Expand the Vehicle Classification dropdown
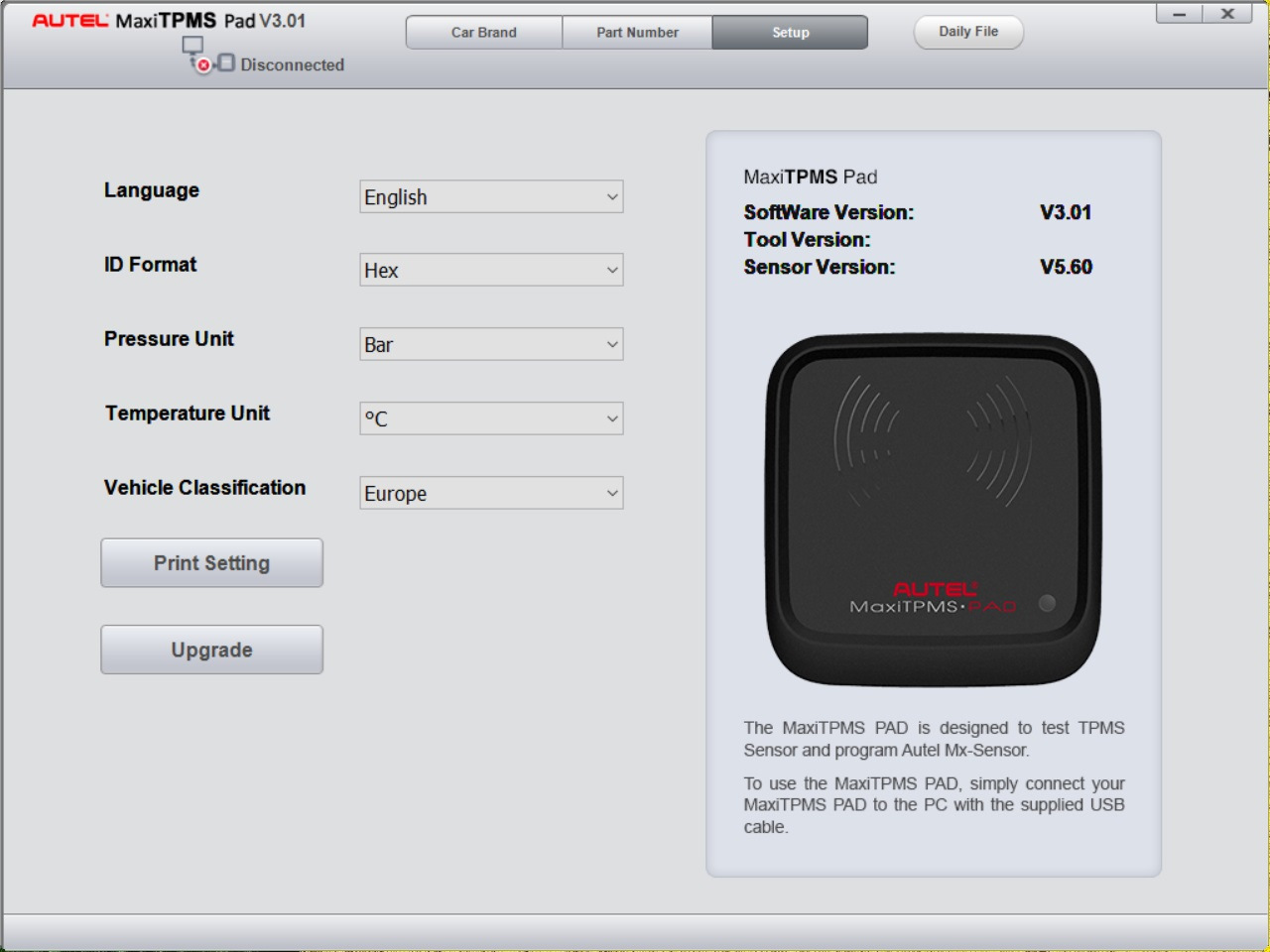This screenshot has height=952, width=1270. [491, 493]
